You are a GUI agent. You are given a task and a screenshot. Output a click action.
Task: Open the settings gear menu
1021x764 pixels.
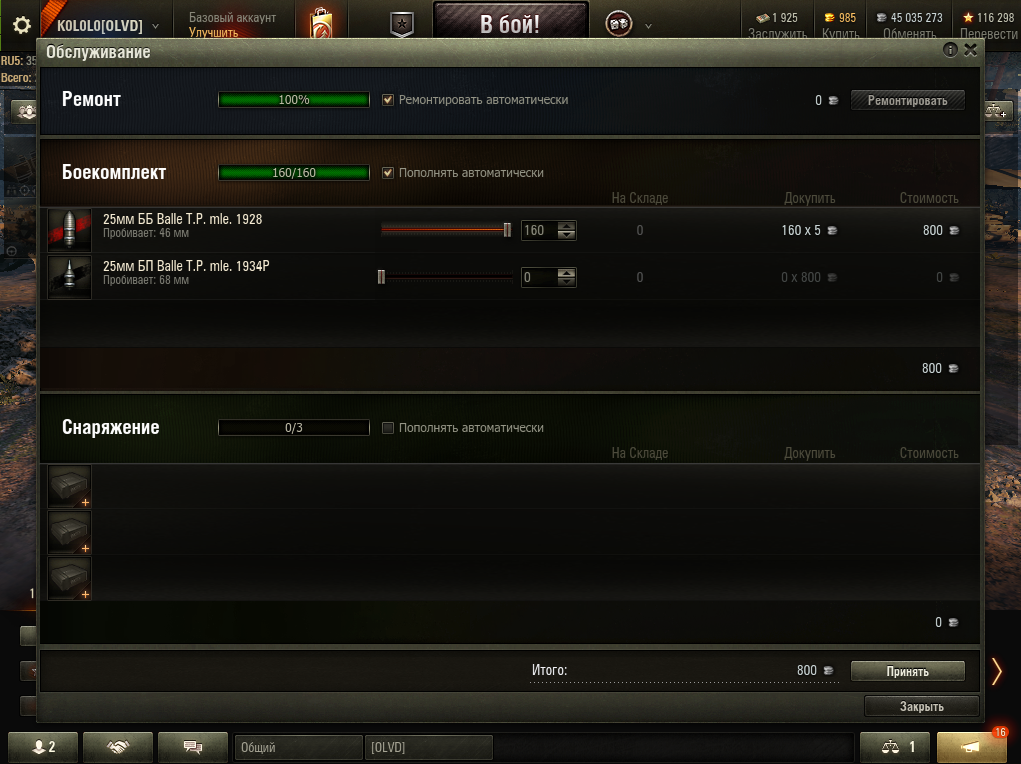[21, 25]
